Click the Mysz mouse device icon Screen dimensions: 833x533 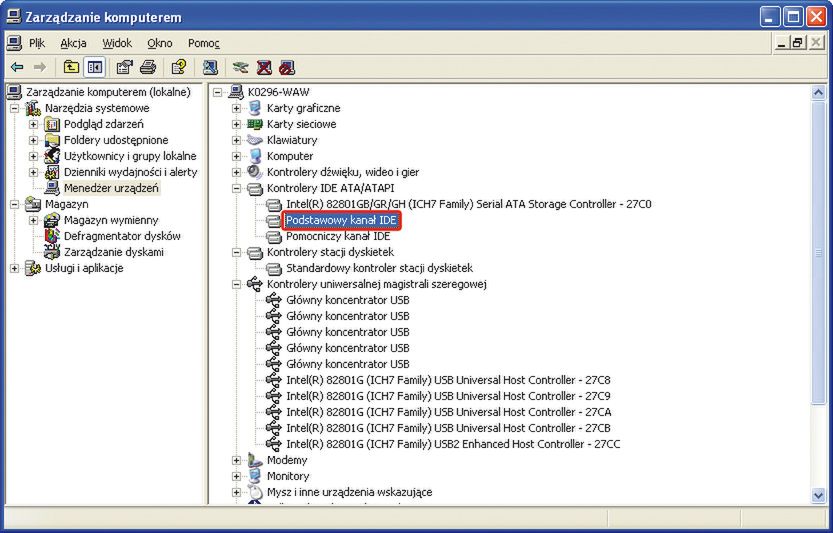[255, 492]
